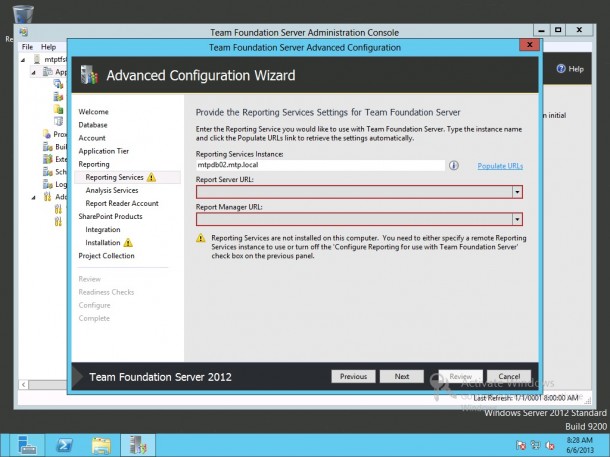
Task: Click the wizard server icon in header
Action: 89,75
